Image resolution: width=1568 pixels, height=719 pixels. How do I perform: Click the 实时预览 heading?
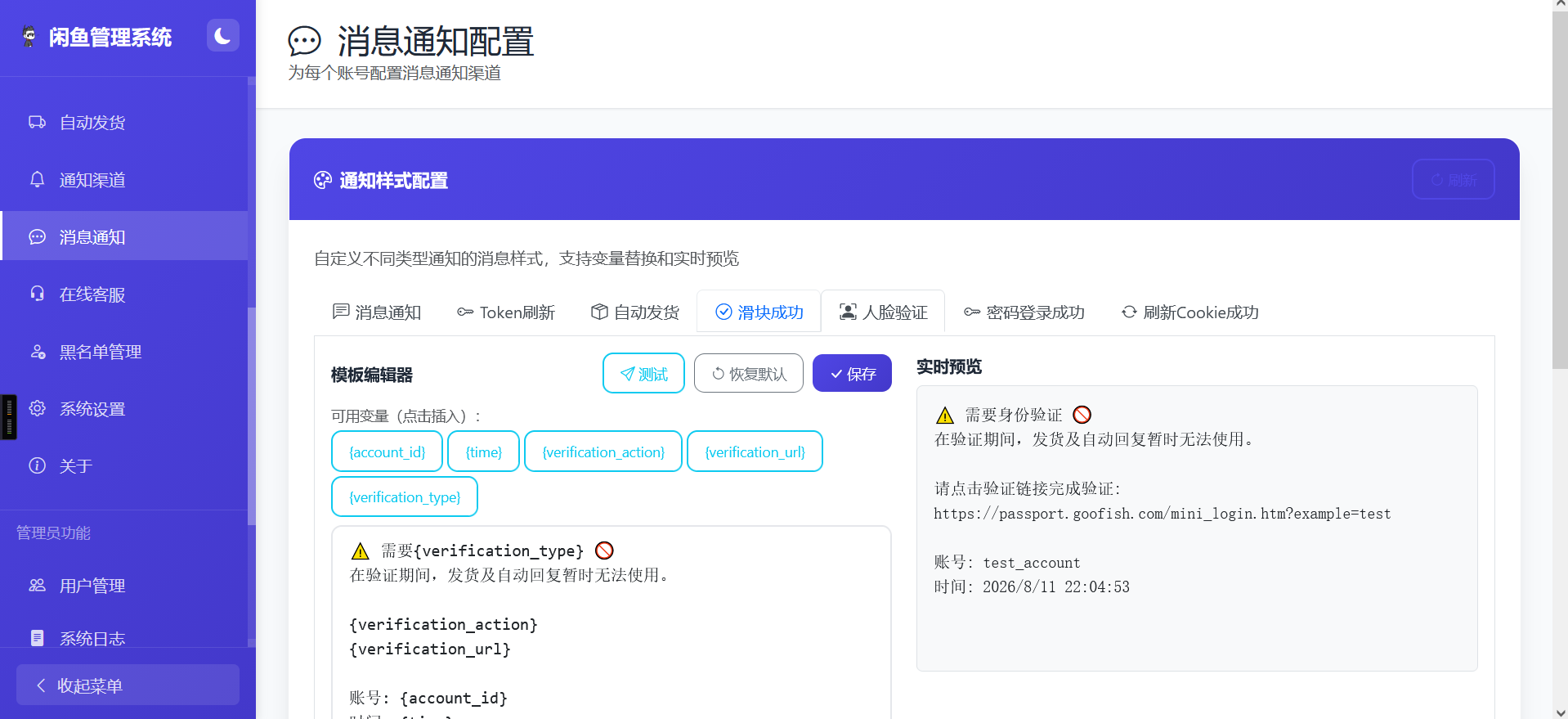[949, 366]
